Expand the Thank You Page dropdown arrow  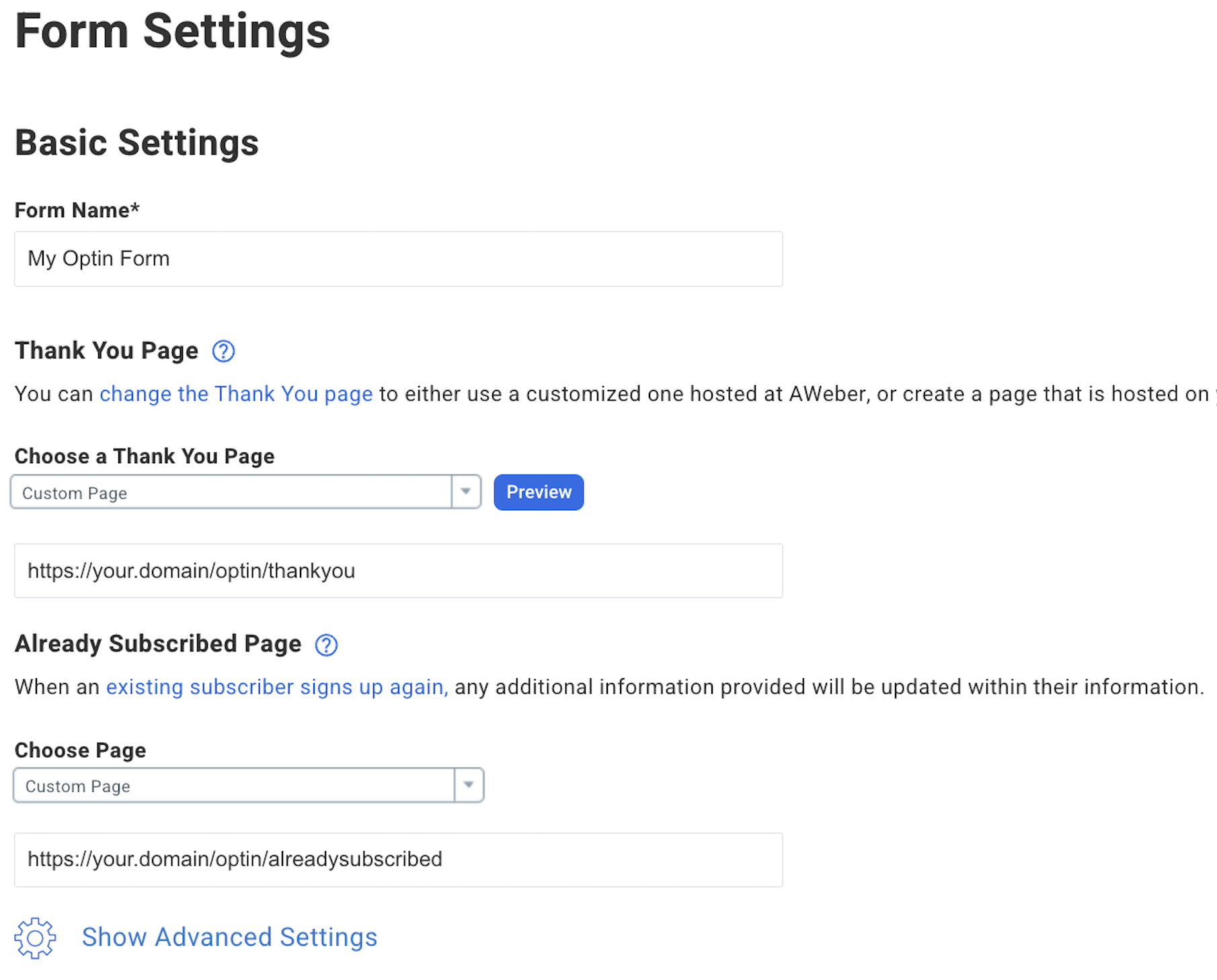[465, 492]
